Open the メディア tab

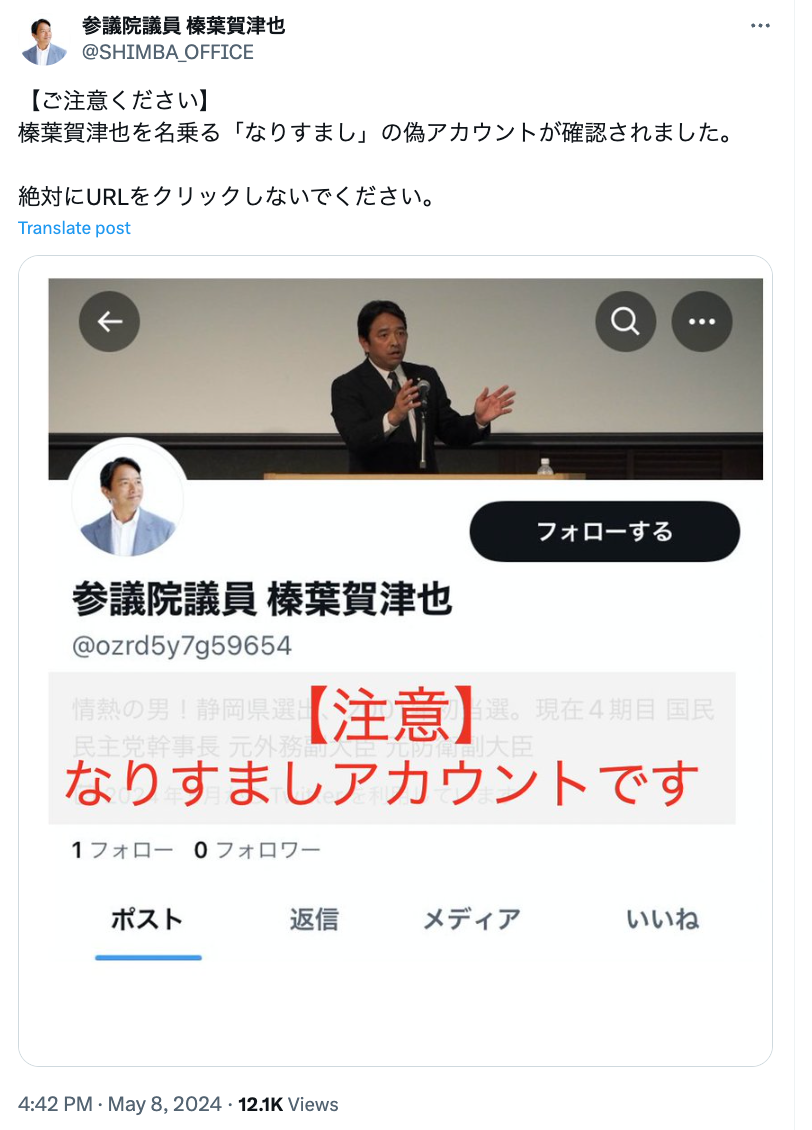pos(472,920)
